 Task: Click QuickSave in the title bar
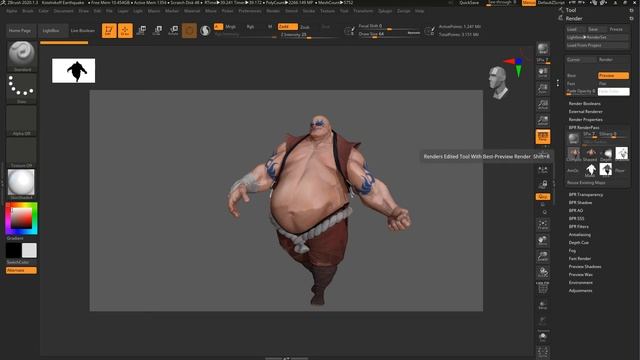[469, 2]
